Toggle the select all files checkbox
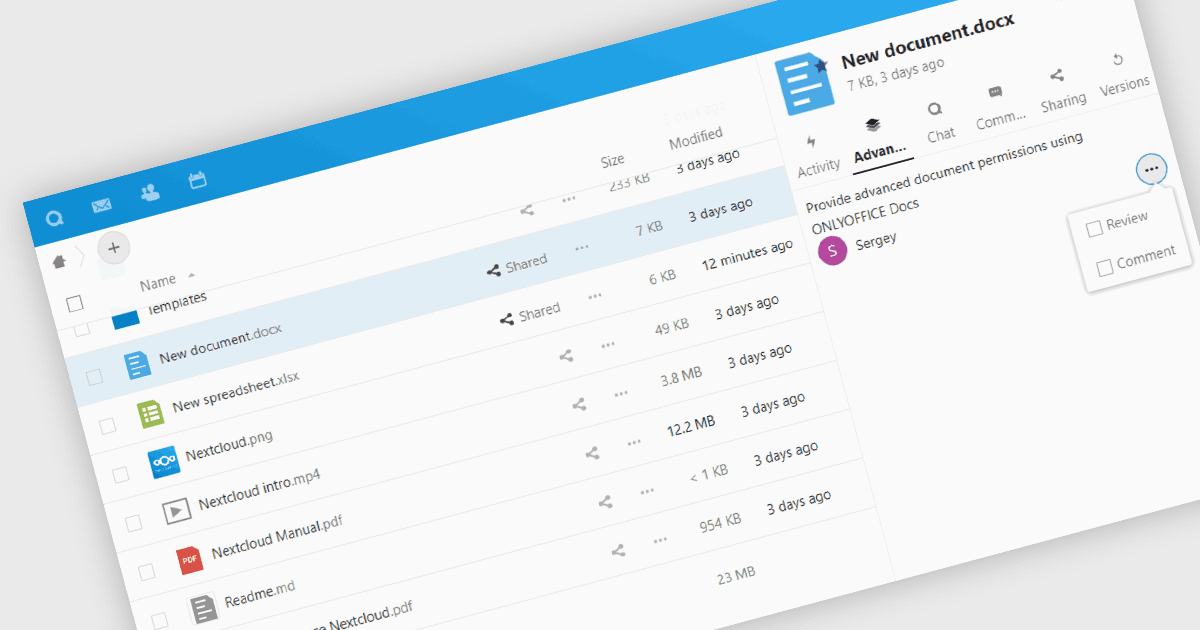The height and width of the screenshot is (630, 1200). (x=75, y=303)
